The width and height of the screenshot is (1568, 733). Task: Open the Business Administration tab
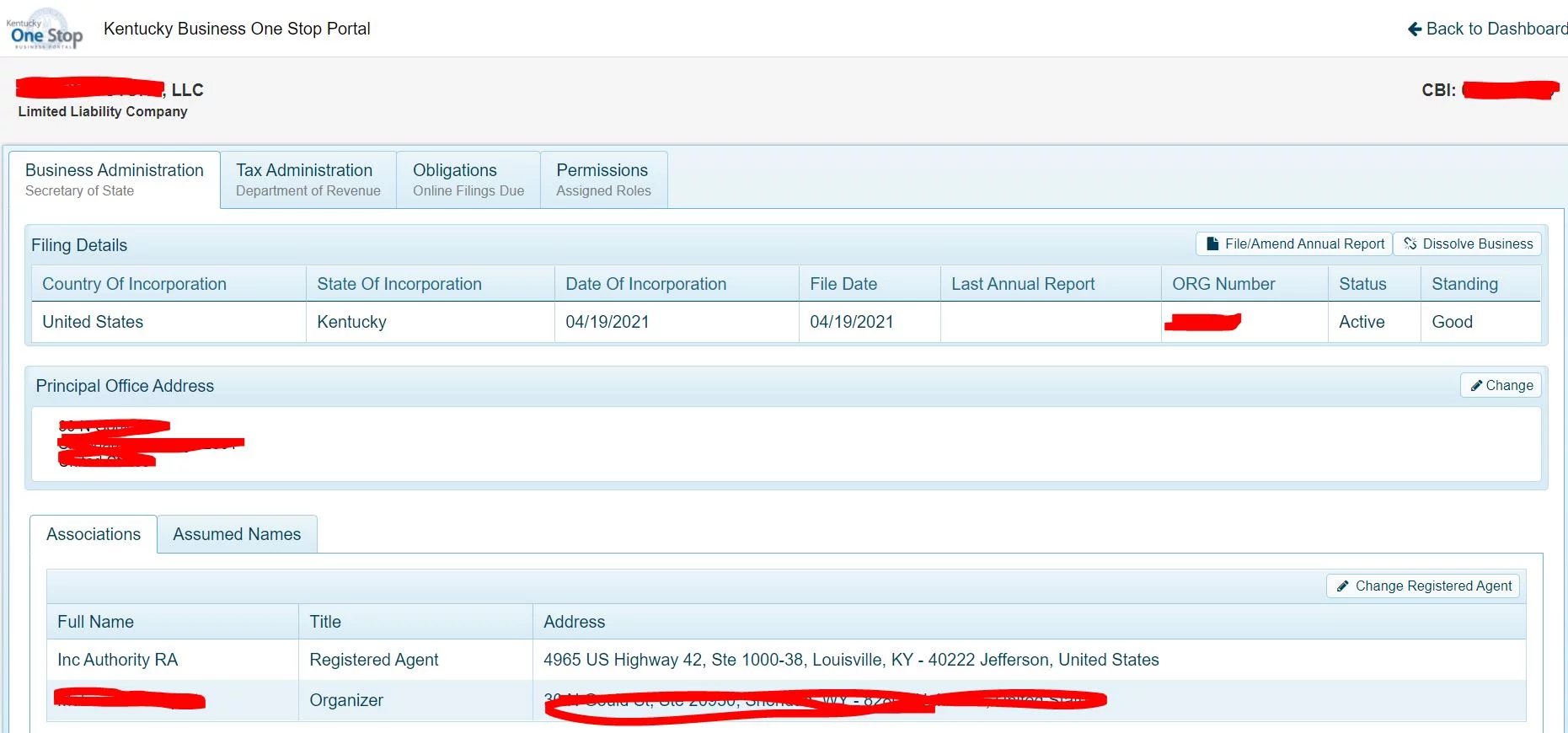click(115, 179)
